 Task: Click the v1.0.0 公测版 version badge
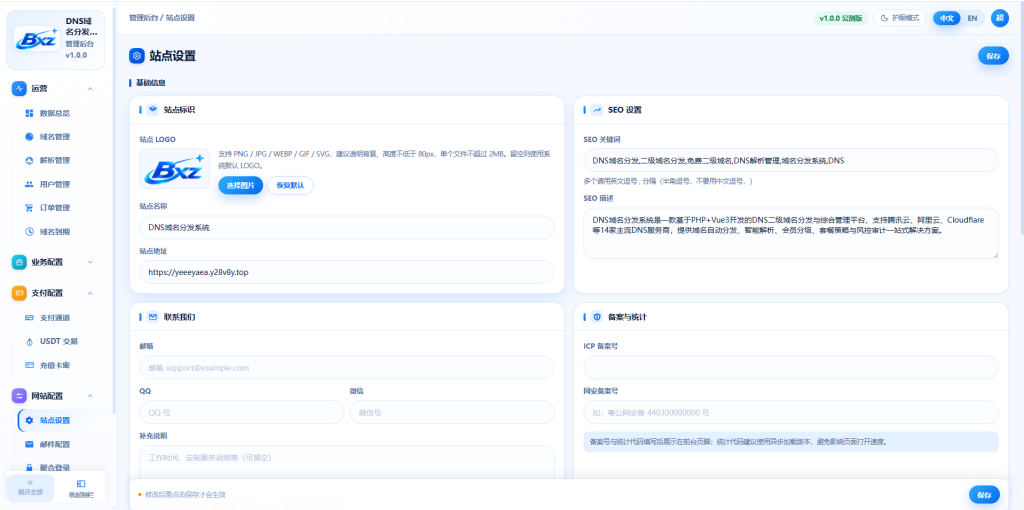click(x=840, y=18)
